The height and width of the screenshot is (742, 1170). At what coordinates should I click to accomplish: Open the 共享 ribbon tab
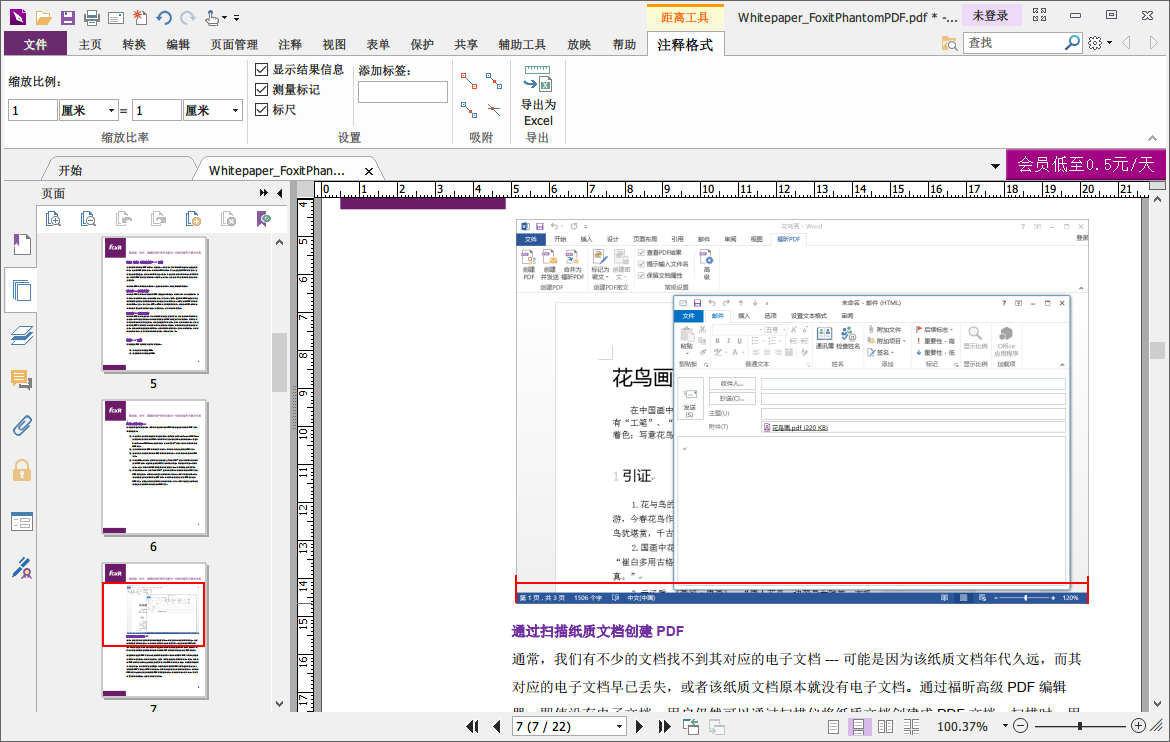[x=466, y=44]
